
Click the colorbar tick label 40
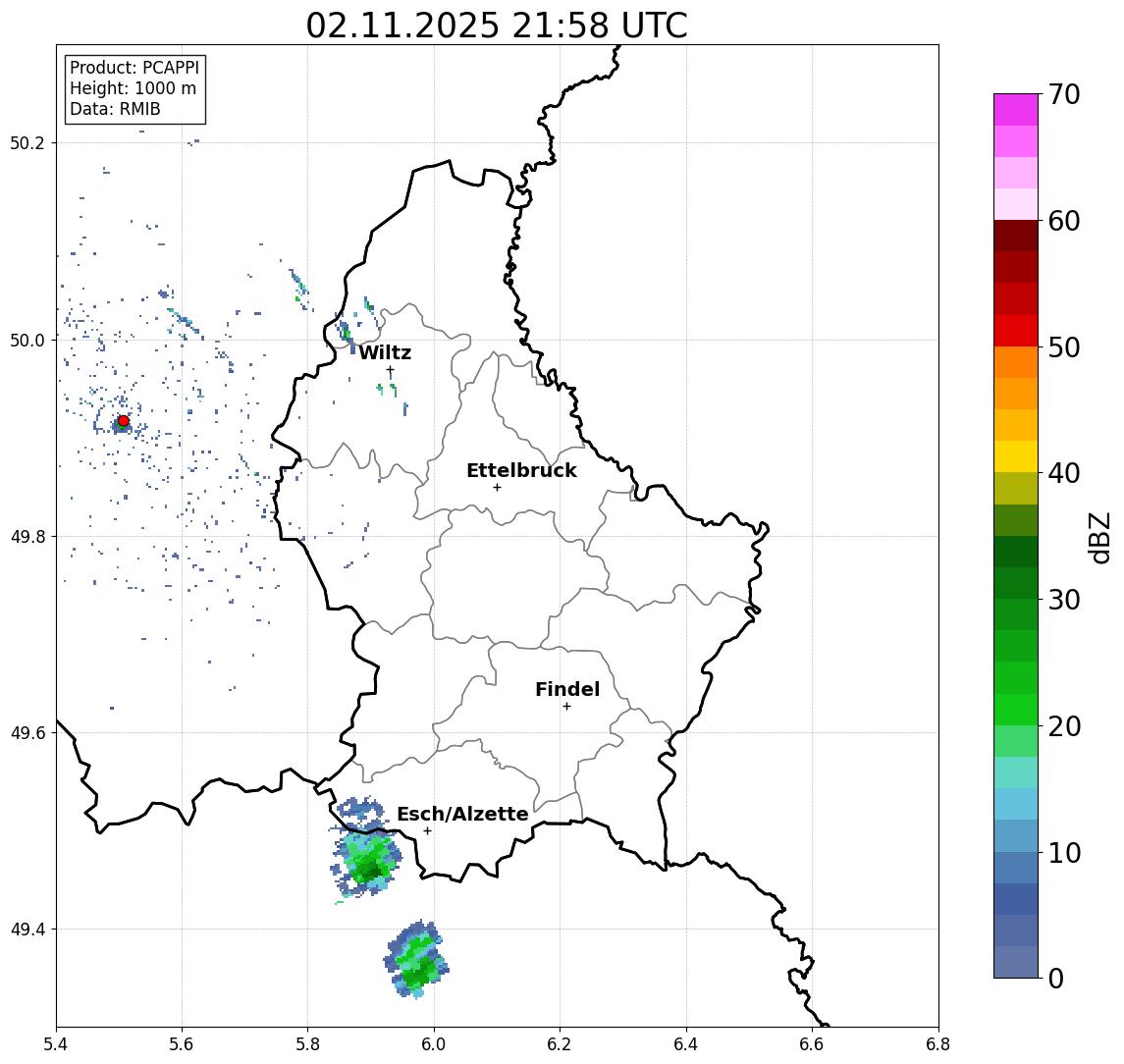point(1064,473)
